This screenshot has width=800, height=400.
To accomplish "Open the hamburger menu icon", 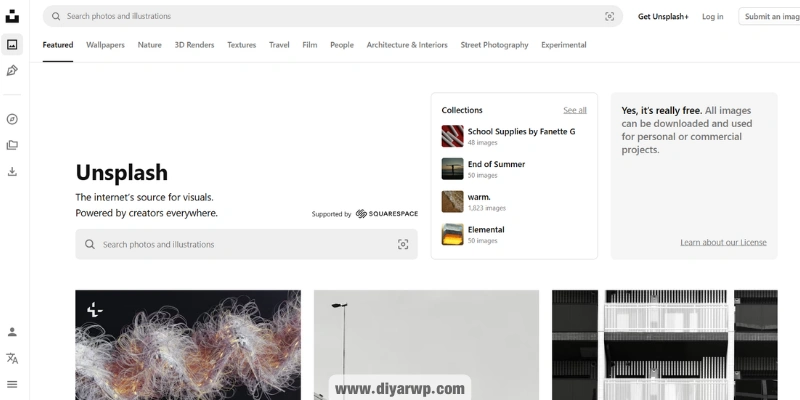I will click(x=12, y=384).
